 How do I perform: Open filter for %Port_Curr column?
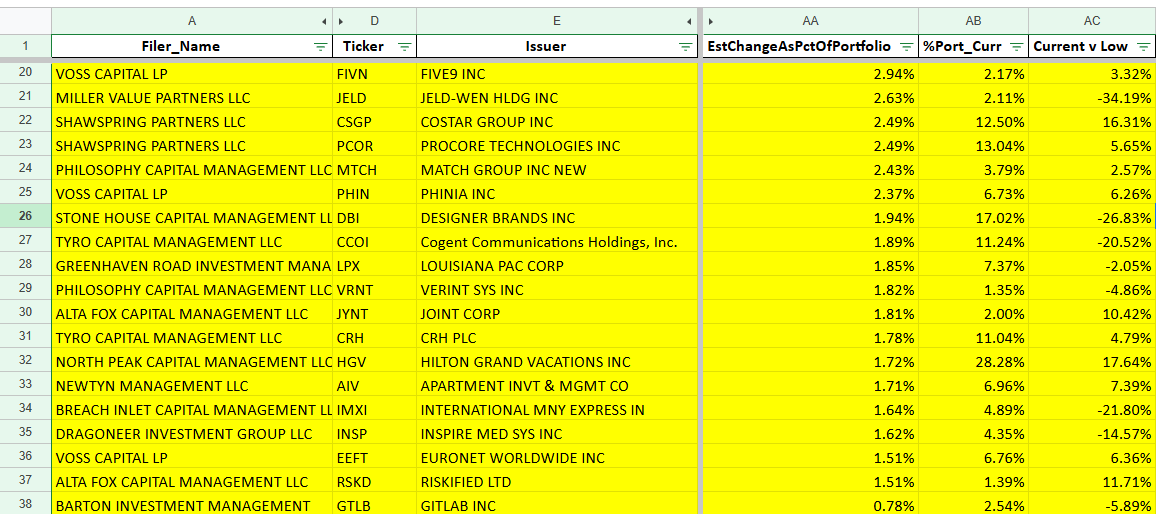tap(1016, 46)
